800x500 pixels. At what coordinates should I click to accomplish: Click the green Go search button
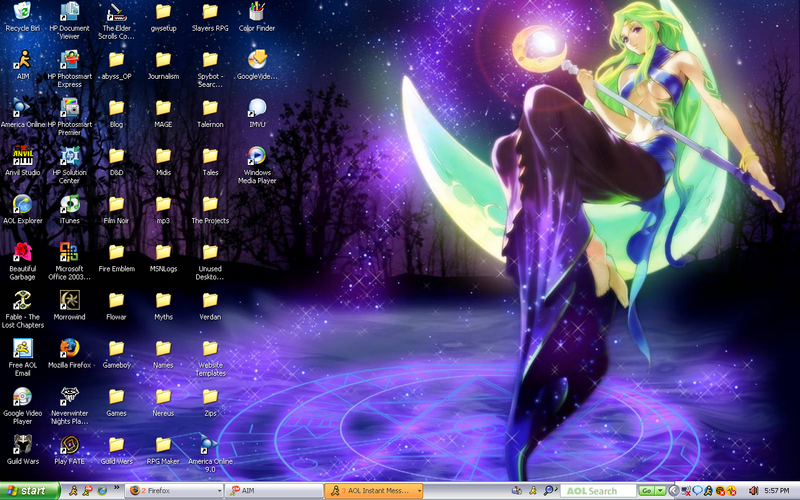647,491
